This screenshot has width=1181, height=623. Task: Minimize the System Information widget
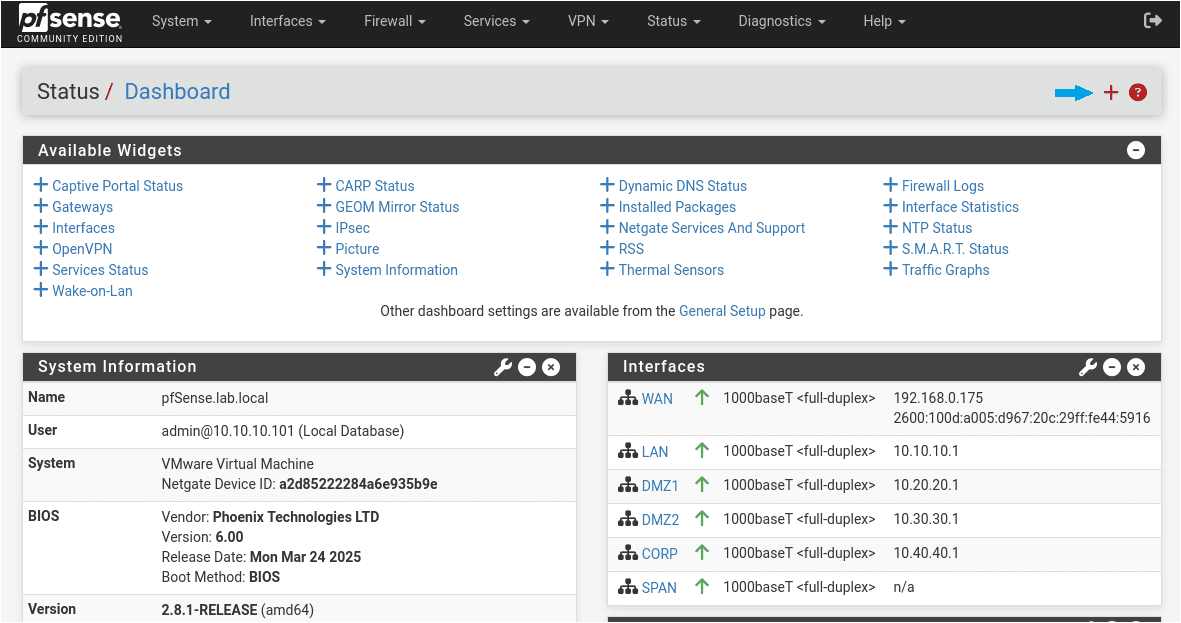(x=527, y=367)
